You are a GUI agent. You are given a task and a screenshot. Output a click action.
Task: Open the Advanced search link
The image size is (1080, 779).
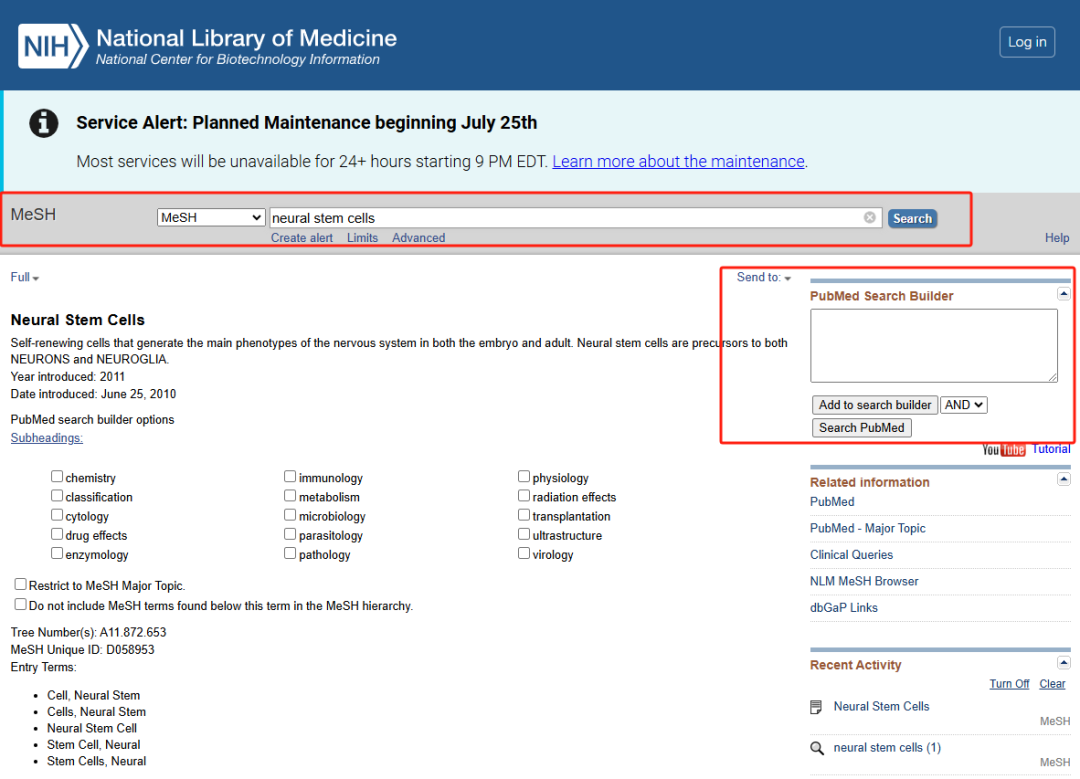pos(419,238)
